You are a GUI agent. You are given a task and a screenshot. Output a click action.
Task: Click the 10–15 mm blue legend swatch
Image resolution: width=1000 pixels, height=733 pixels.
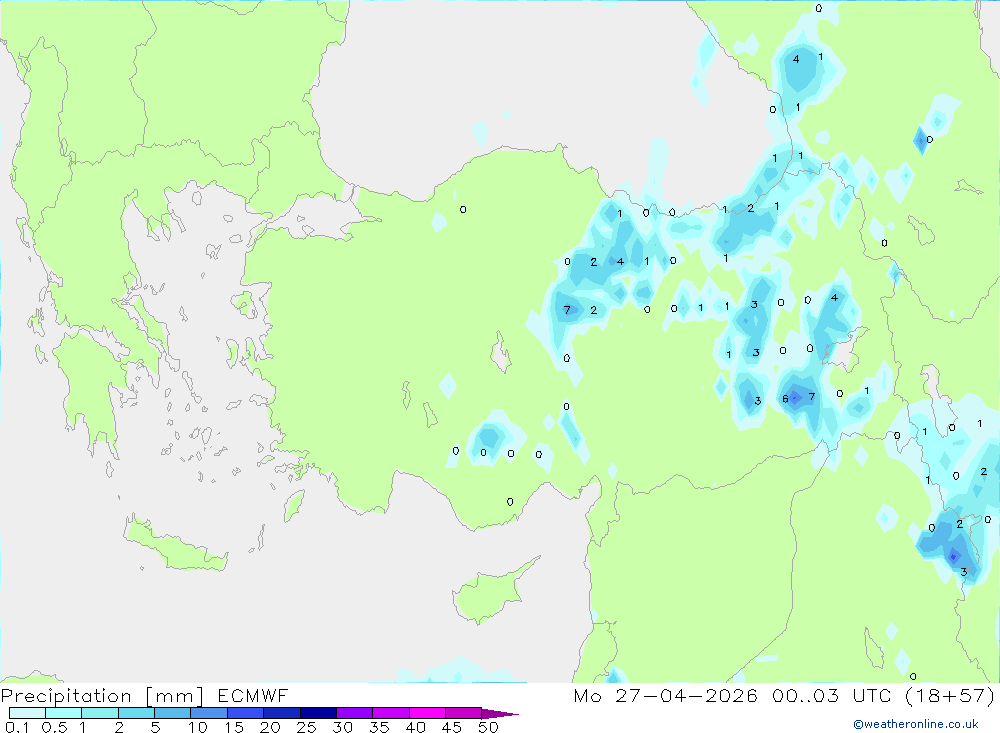pyautogui.click(x=209, y=713)
